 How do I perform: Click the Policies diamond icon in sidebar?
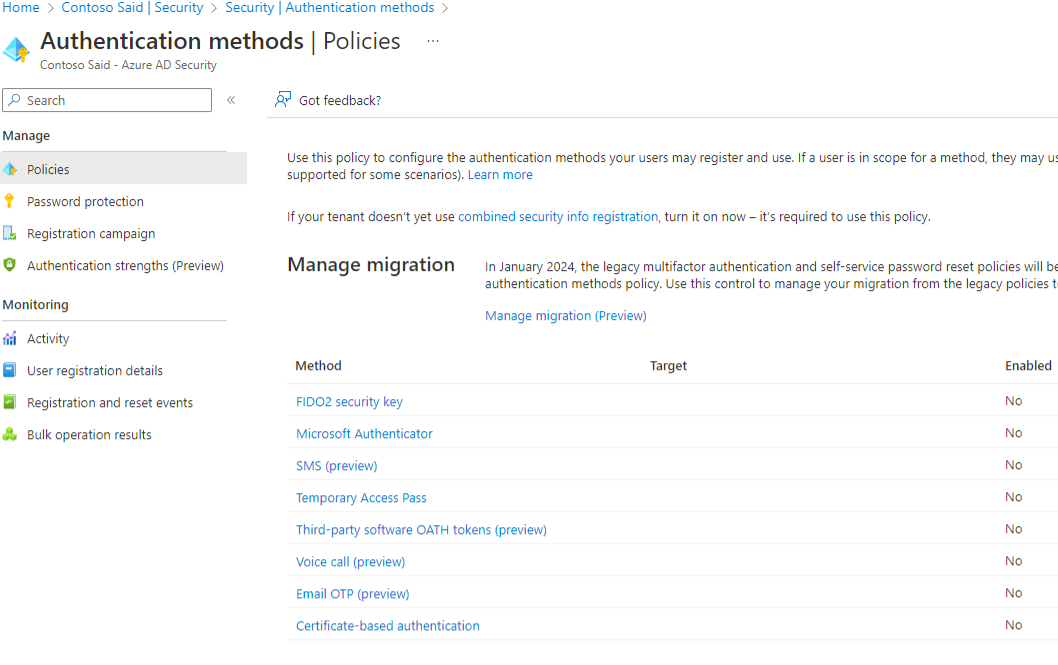click(10, 169)
